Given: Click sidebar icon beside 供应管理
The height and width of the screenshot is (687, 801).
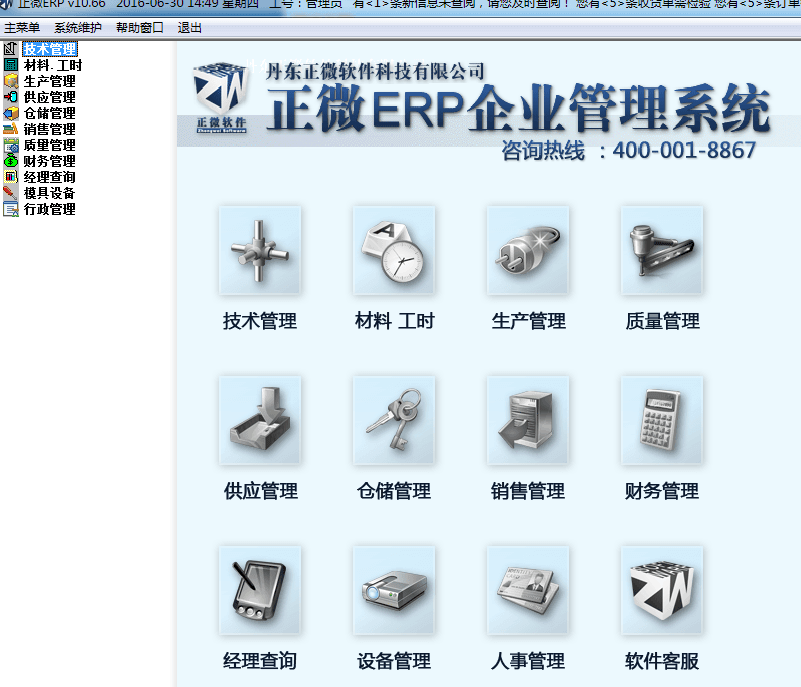Looking at the screenshot, I should click(x=11, y=97).
